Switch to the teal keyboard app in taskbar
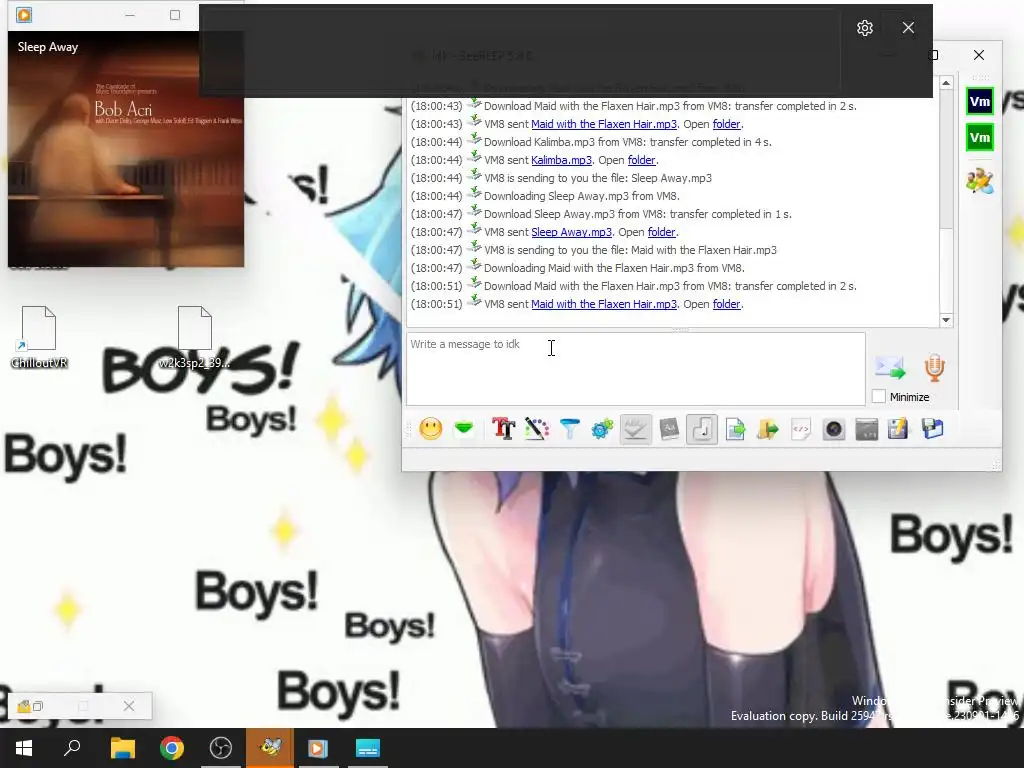This screenshot has width=1024, height=768. click(368, 748)
